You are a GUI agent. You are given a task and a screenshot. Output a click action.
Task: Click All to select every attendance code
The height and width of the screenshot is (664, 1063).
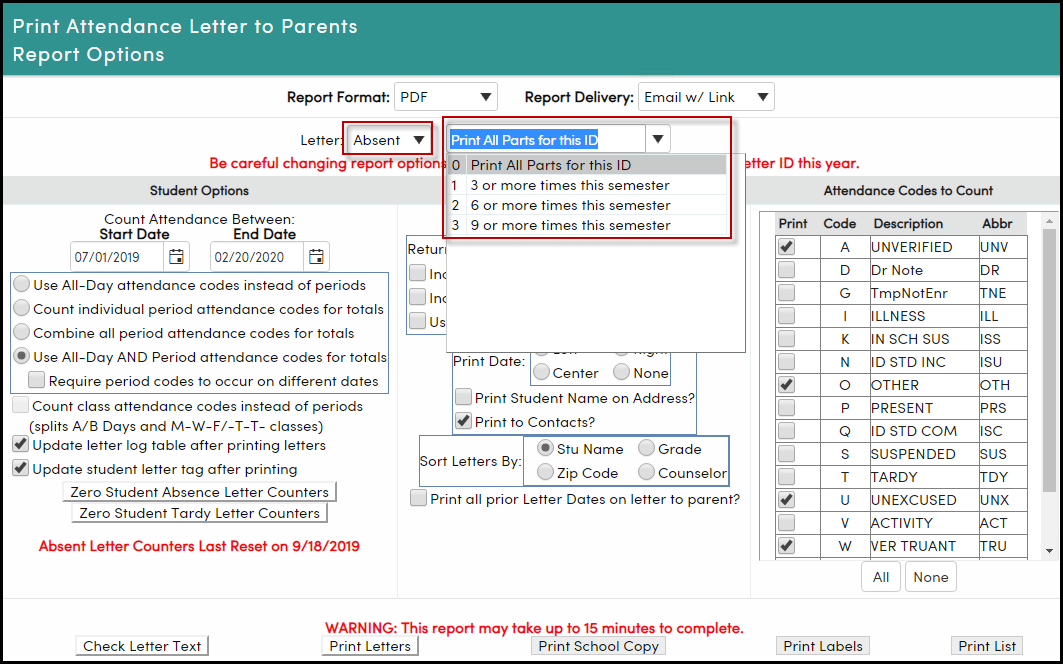[x=881, y=577]
